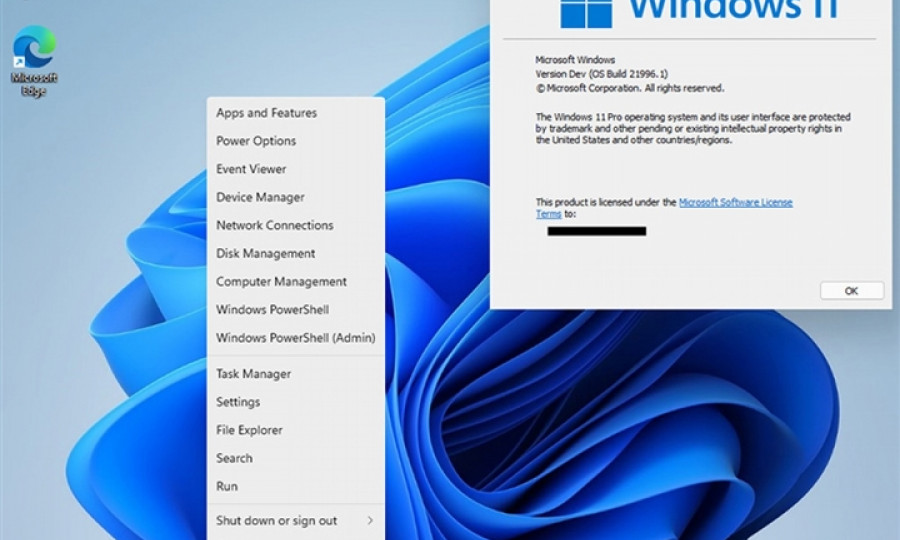This screenshot has height=540, width=900.
Task: Click Search in the context menu
Action: pyautogui.click(x=234, y=458)
